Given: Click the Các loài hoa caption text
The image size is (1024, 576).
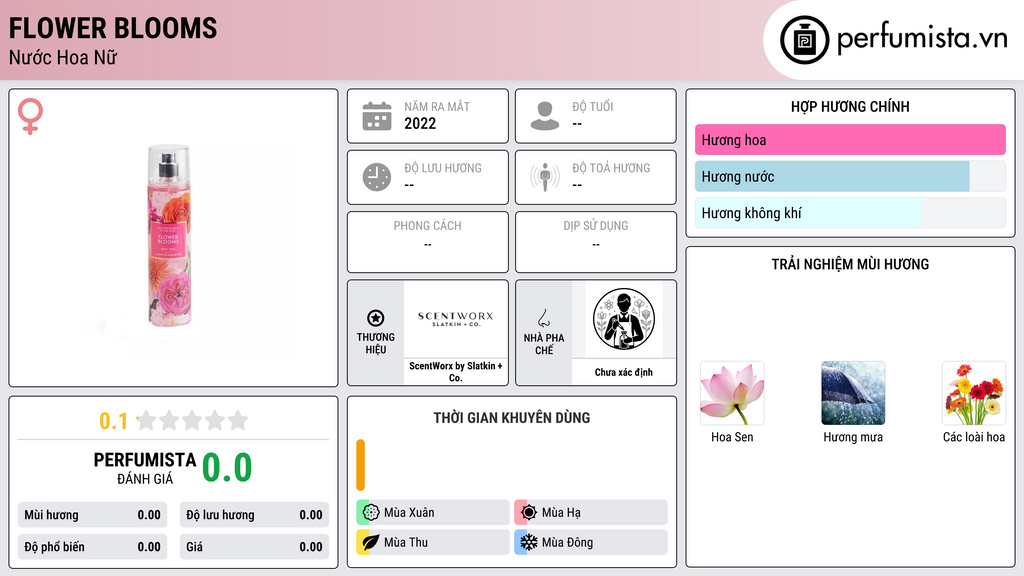Looking at the screenshot, I should click(x=974, y=437).
